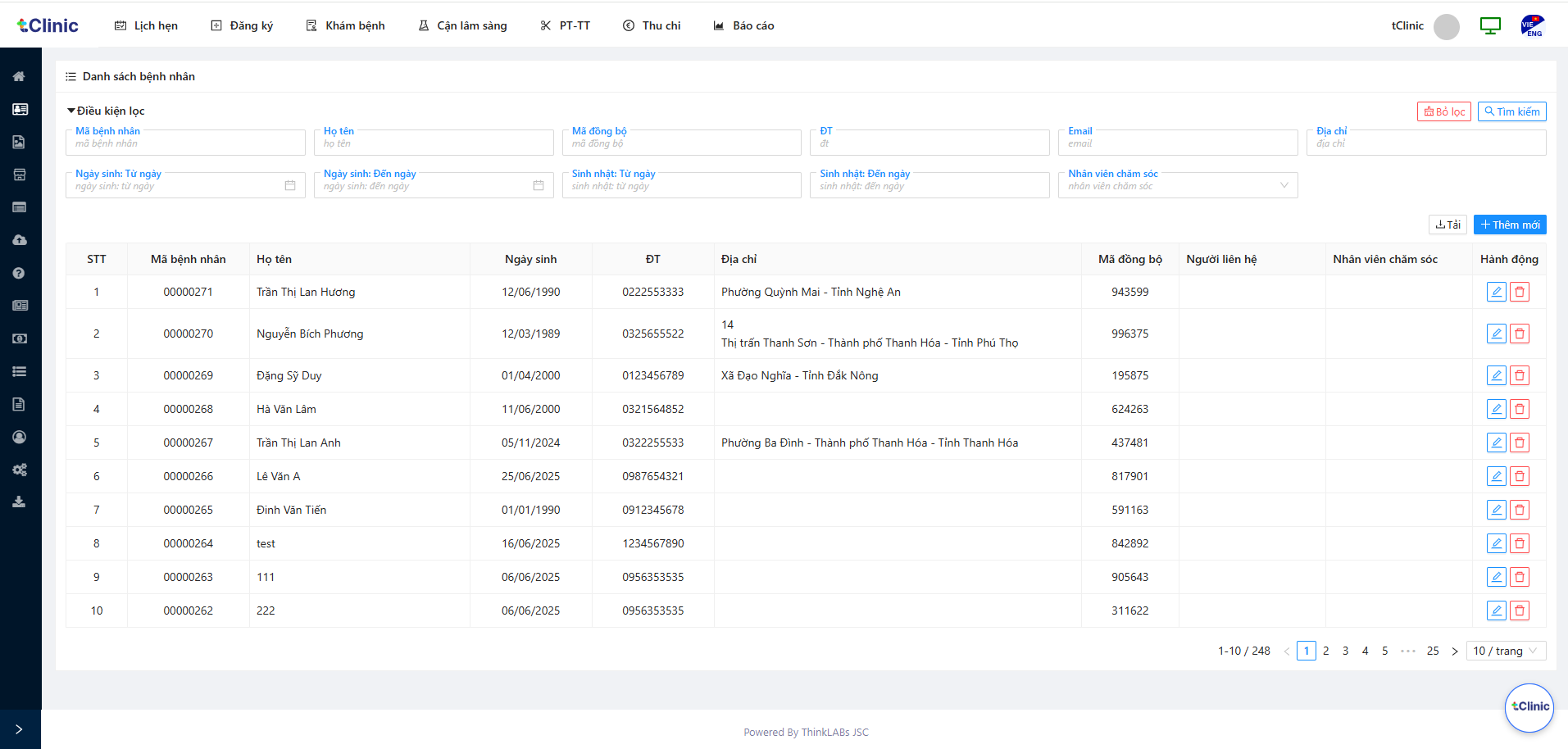Click the ĐT phone filter field

(929, 143)
